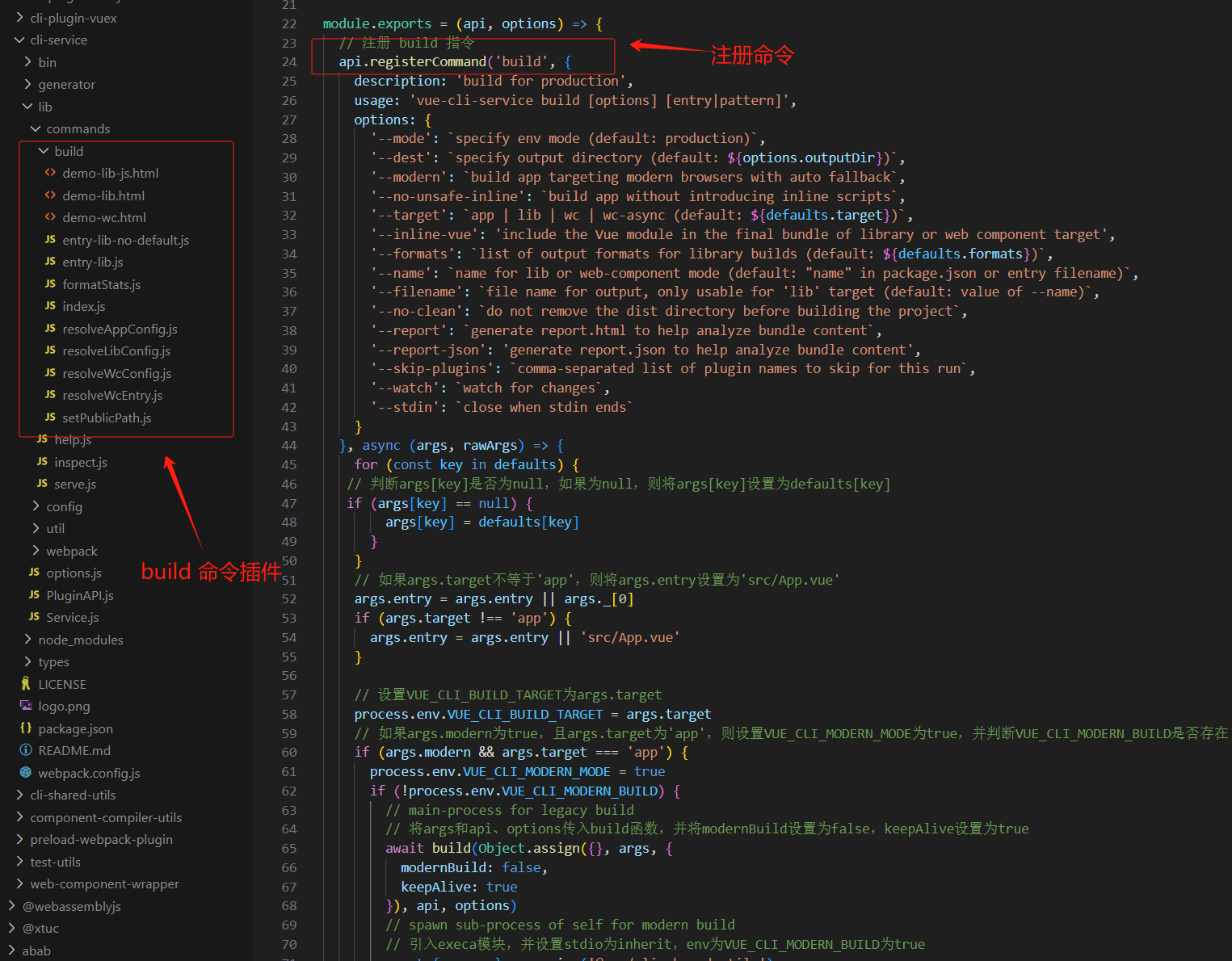
Task: Expand the @webassemblyjs folder
Action: (11, 906)
